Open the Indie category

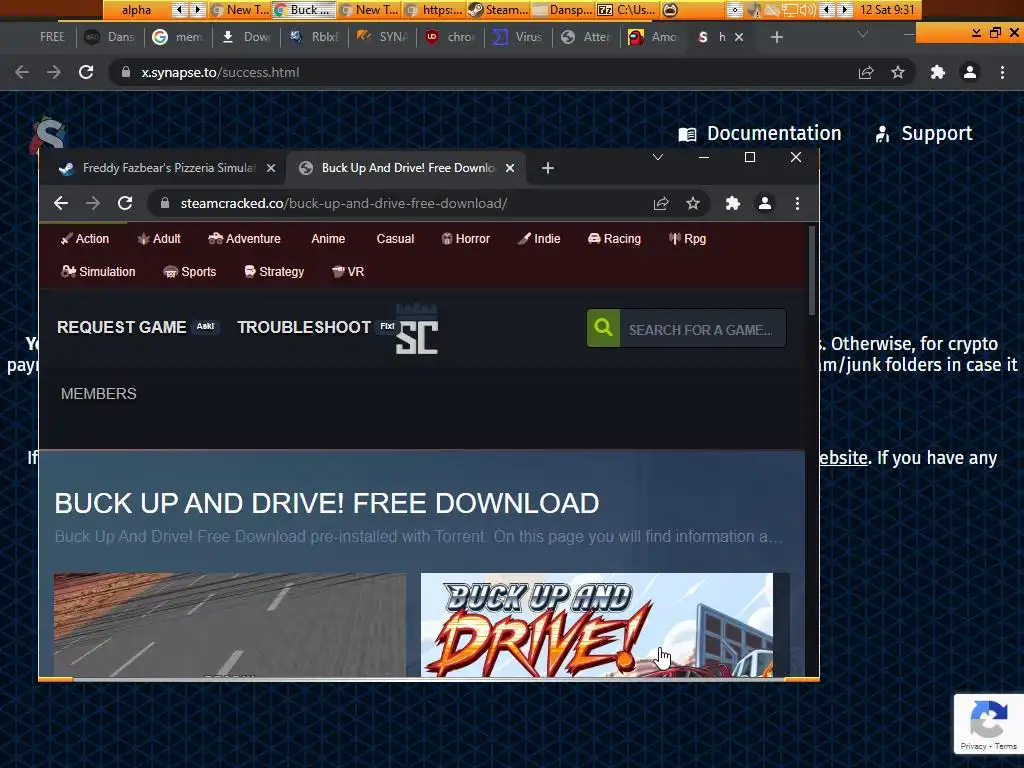click(539, 239)
